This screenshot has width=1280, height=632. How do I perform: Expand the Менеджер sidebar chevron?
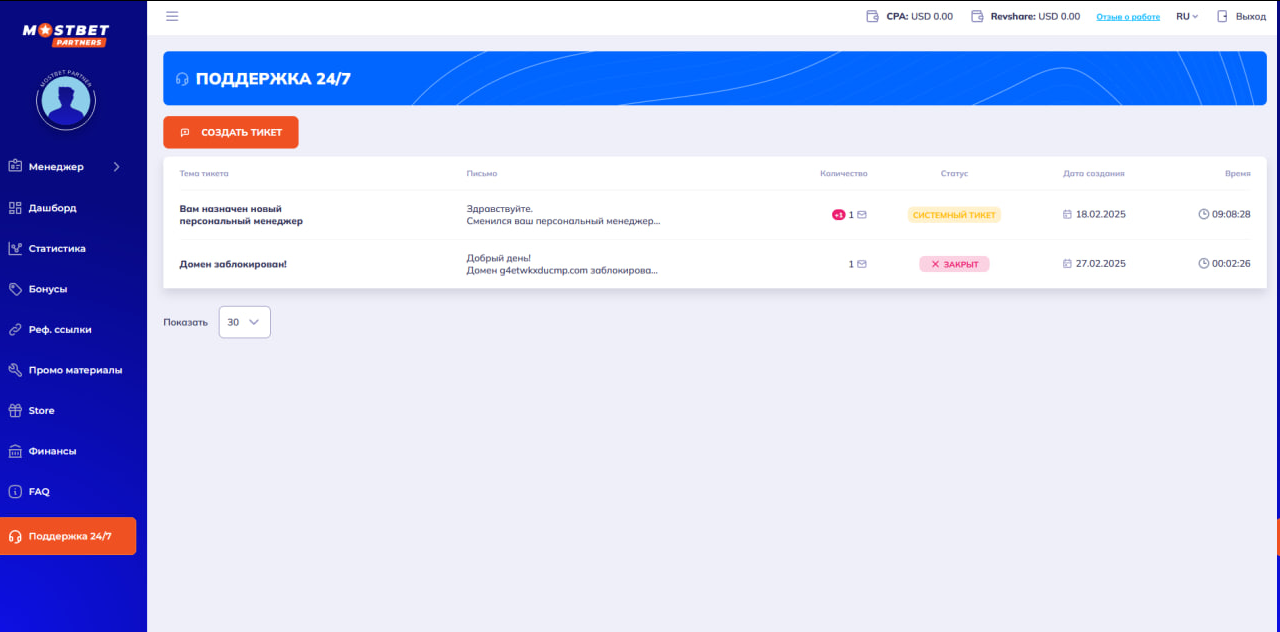tap(116, 167)
